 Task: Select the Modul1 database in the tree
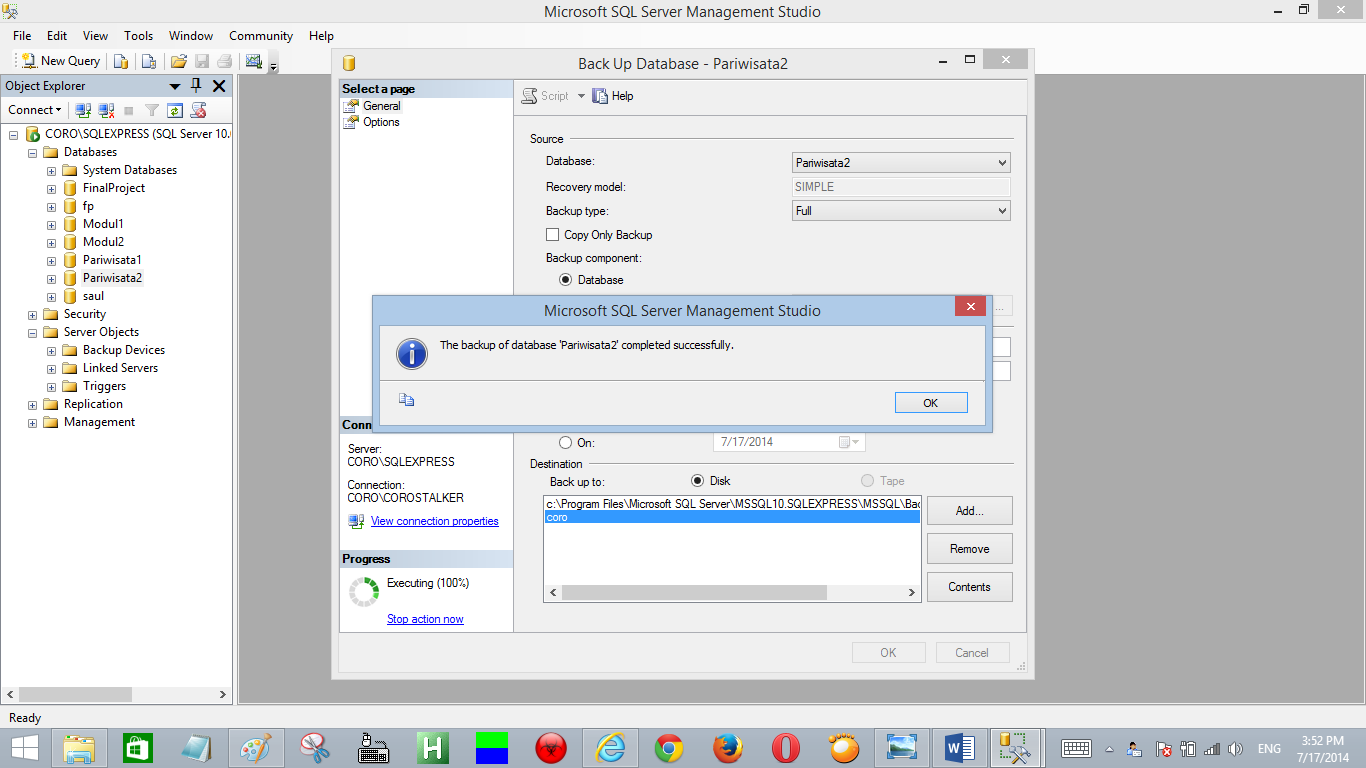[103, 224]
